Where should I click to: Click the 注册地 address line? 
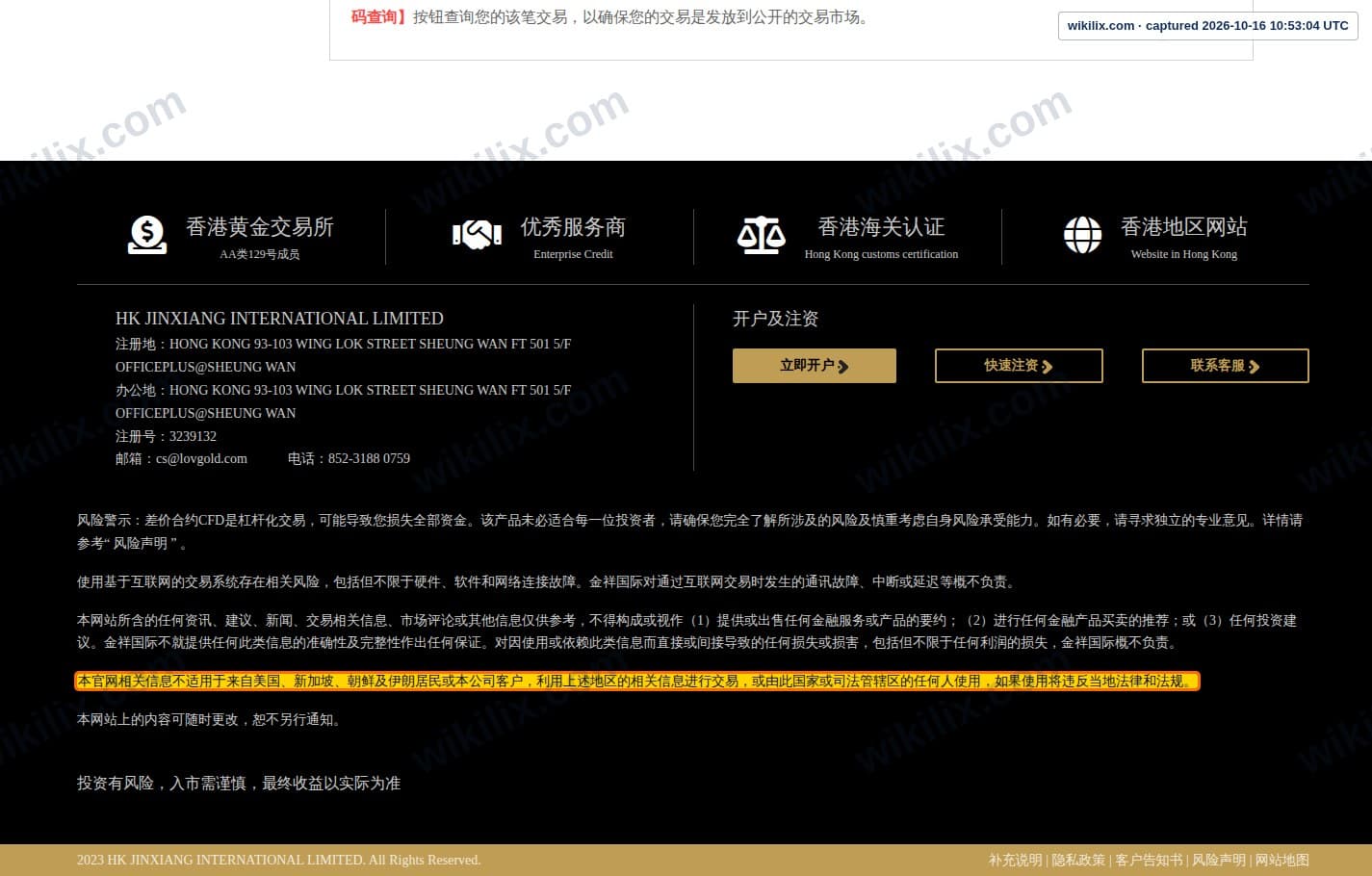point(343,355)
